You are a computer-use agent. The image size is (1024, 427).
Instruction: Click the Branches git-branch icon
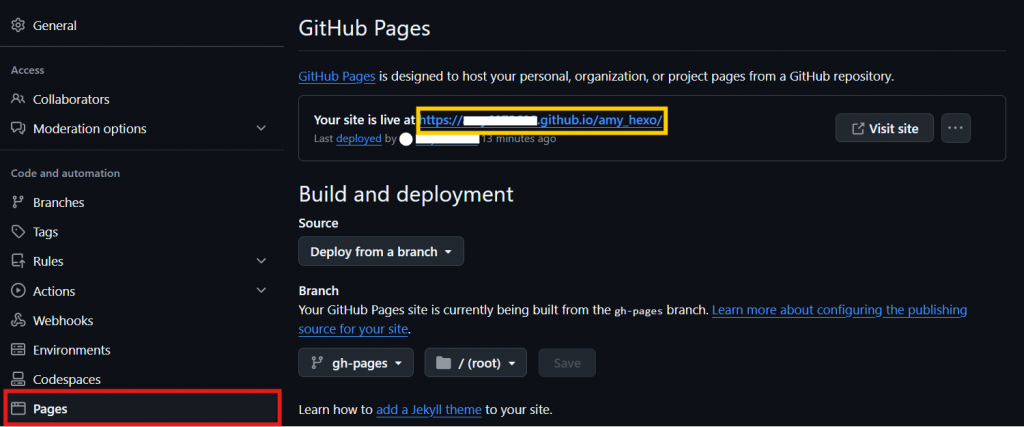(x=18, y=202)
